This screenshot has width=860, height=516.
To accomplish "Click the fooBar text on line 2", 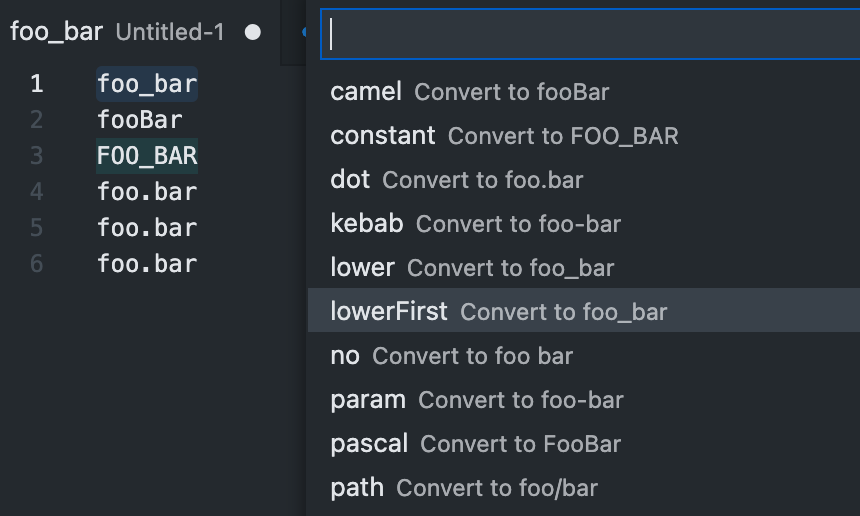I will 140,120.
